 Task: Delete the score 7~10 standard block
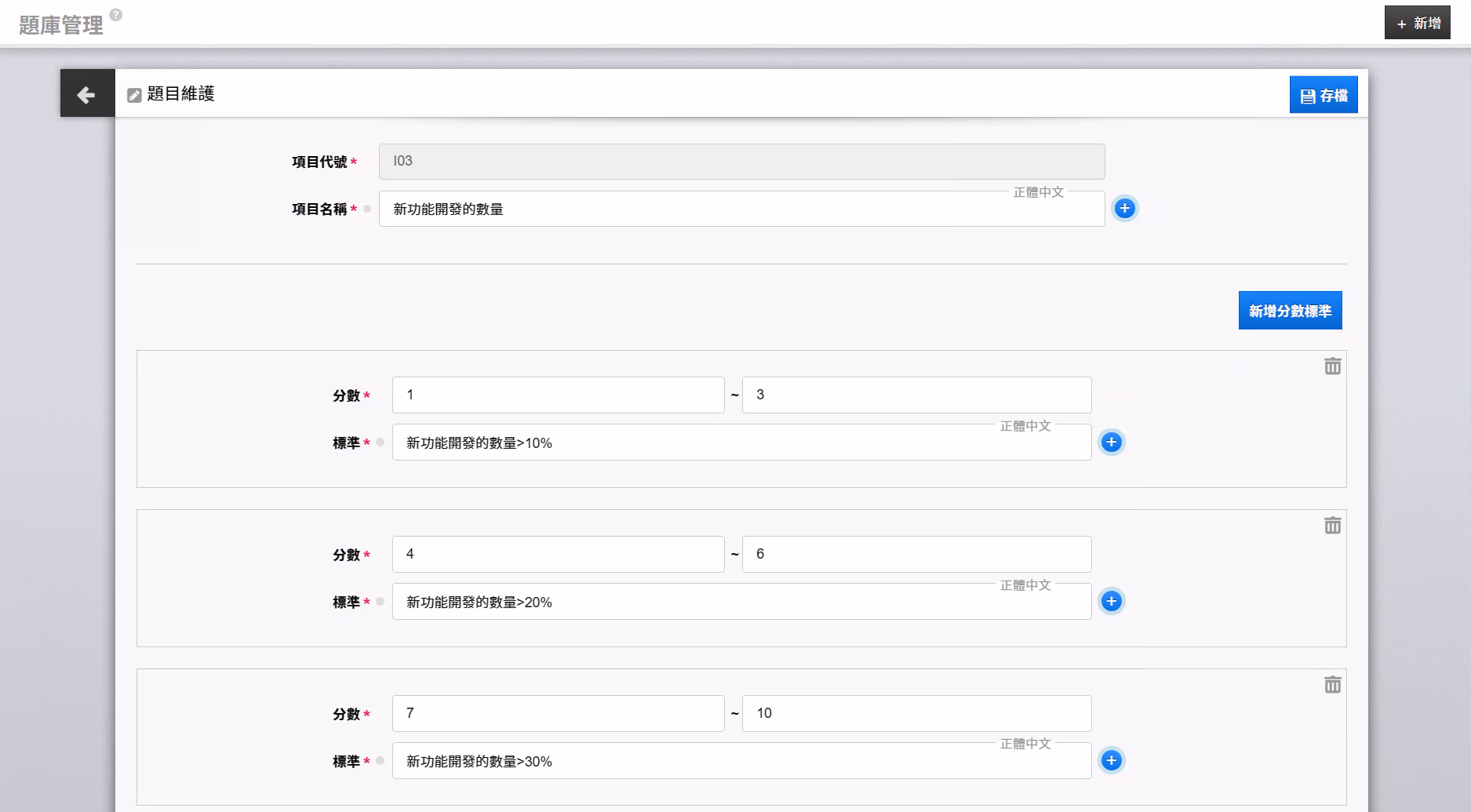[1332, 685]
